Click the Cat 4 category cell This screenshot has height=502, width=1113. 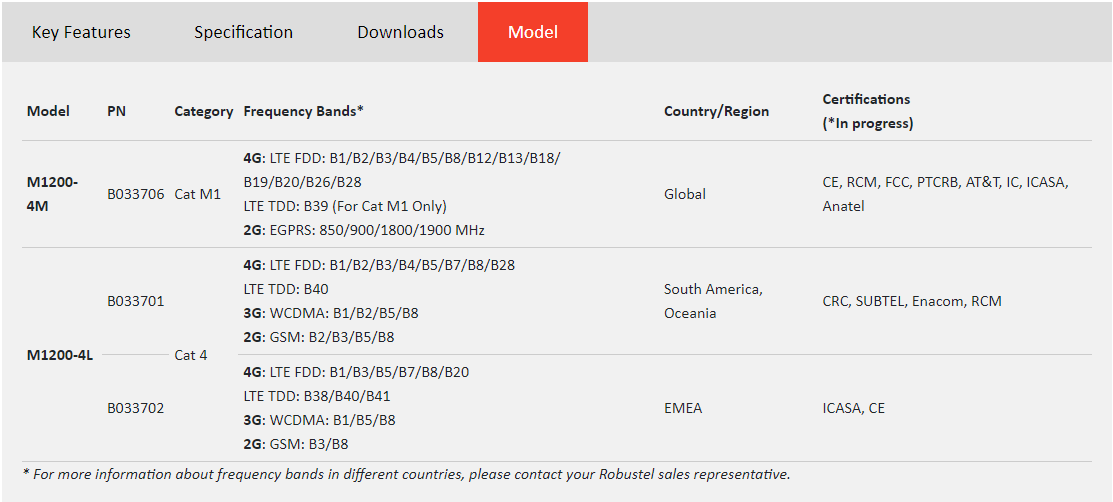point(191,355)
